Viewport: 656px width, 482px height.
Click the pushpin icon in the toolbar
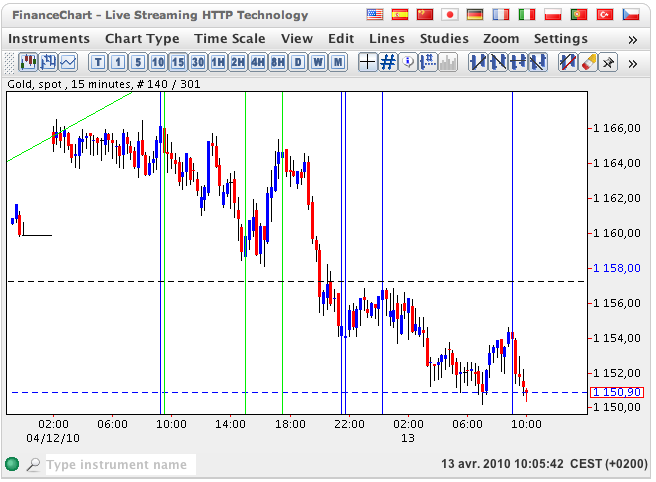click(x=607, y=62)
